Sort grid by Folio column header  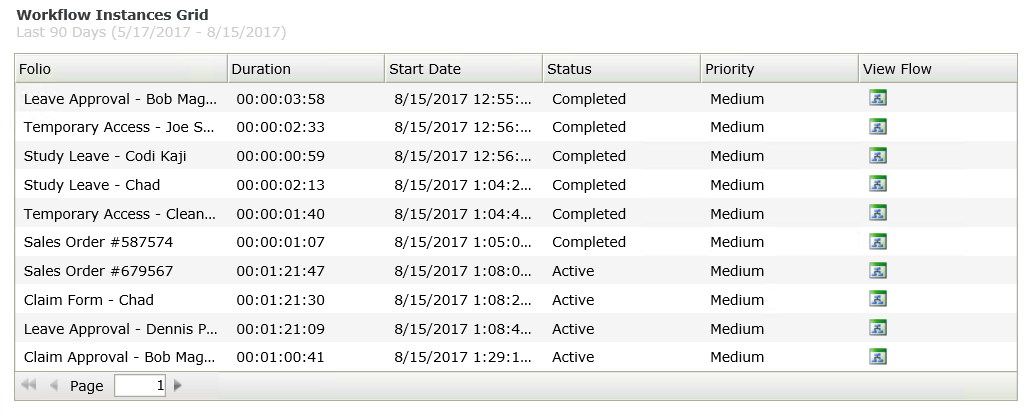120,69
